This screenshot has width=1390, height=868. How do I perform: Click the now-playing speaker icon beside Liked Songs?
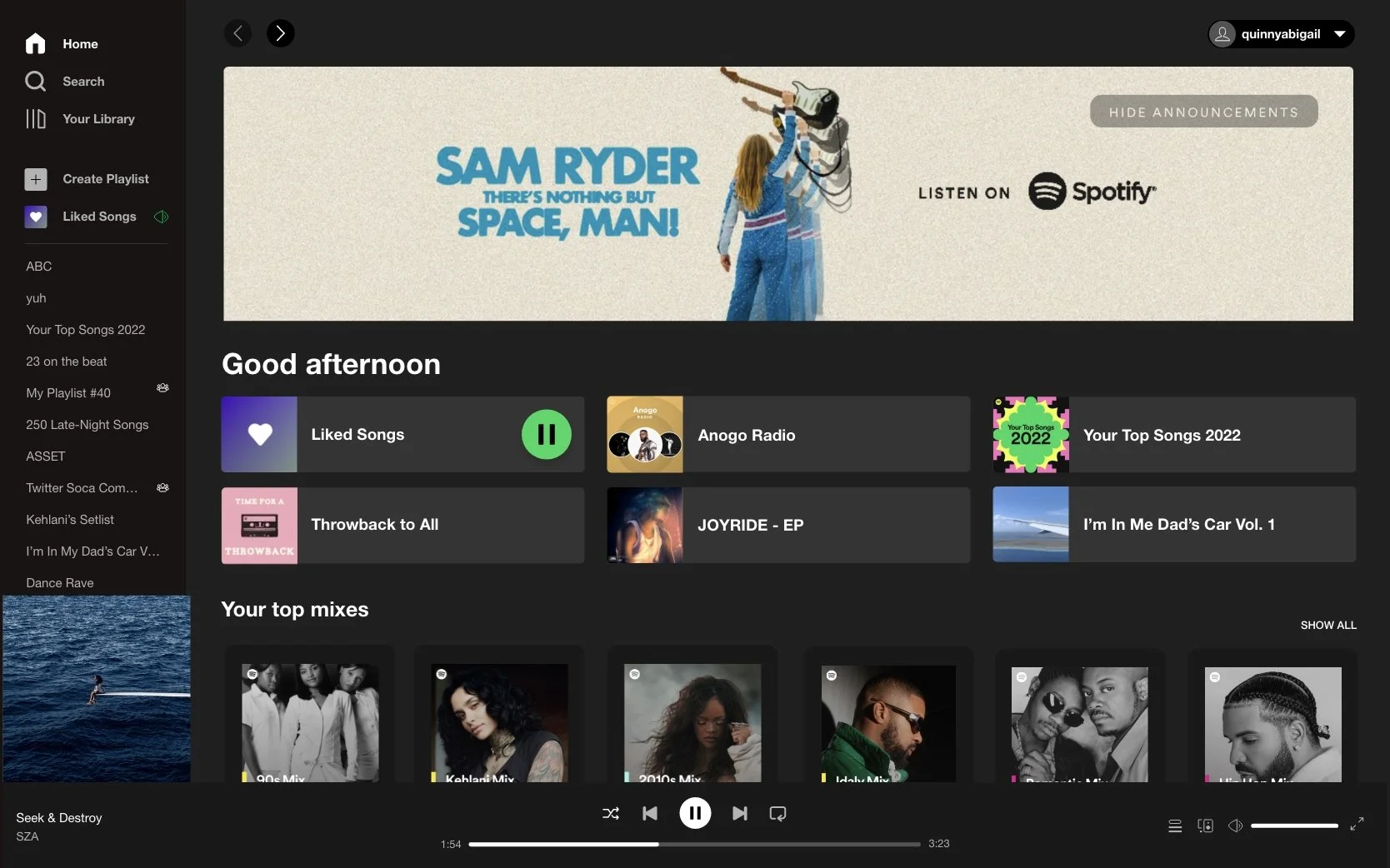[161, 217]
